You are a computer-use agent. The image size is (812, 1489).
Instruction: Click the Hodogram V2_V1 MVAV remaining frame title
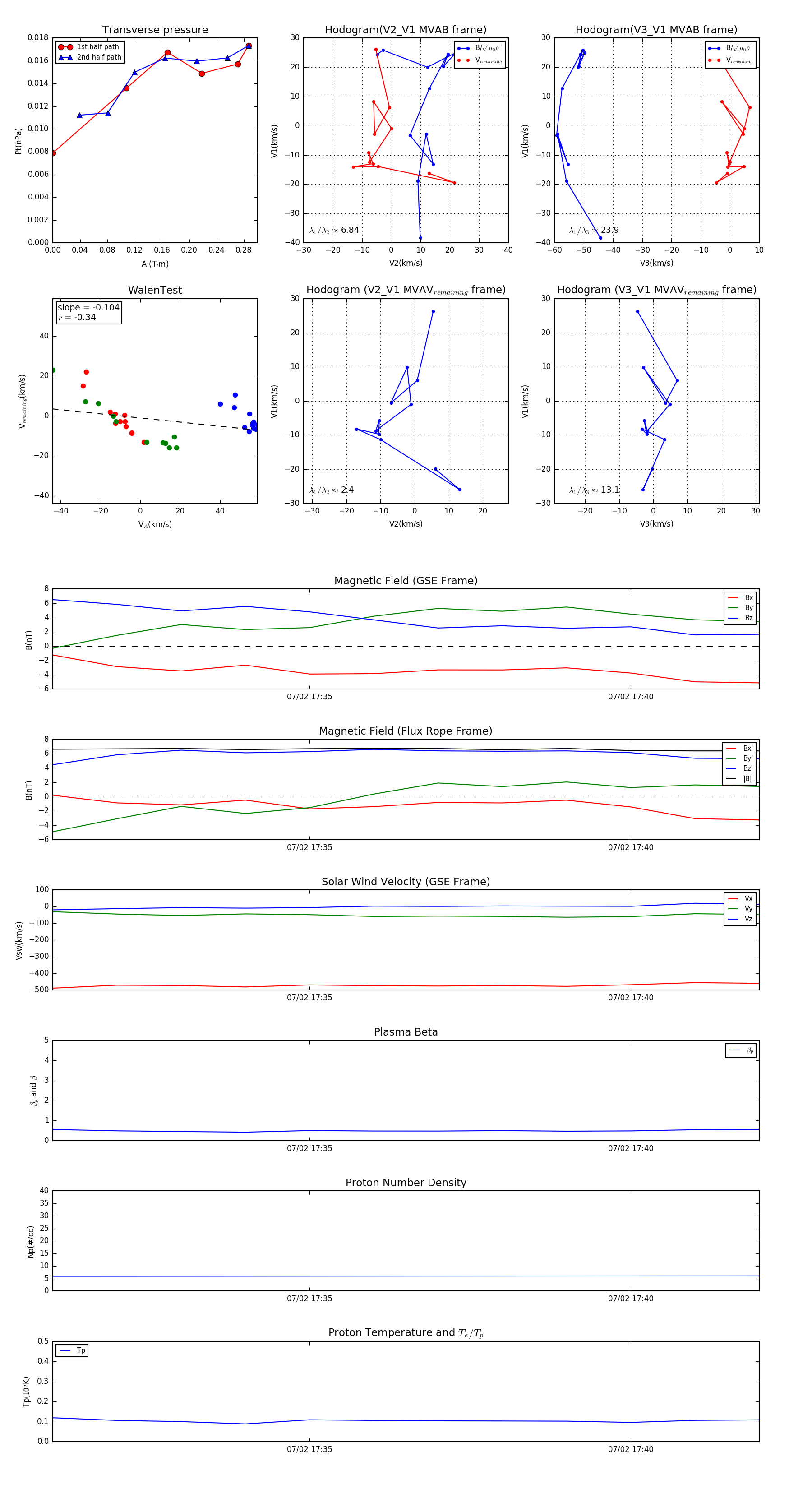pyautogui.click(x=406, y=290)
